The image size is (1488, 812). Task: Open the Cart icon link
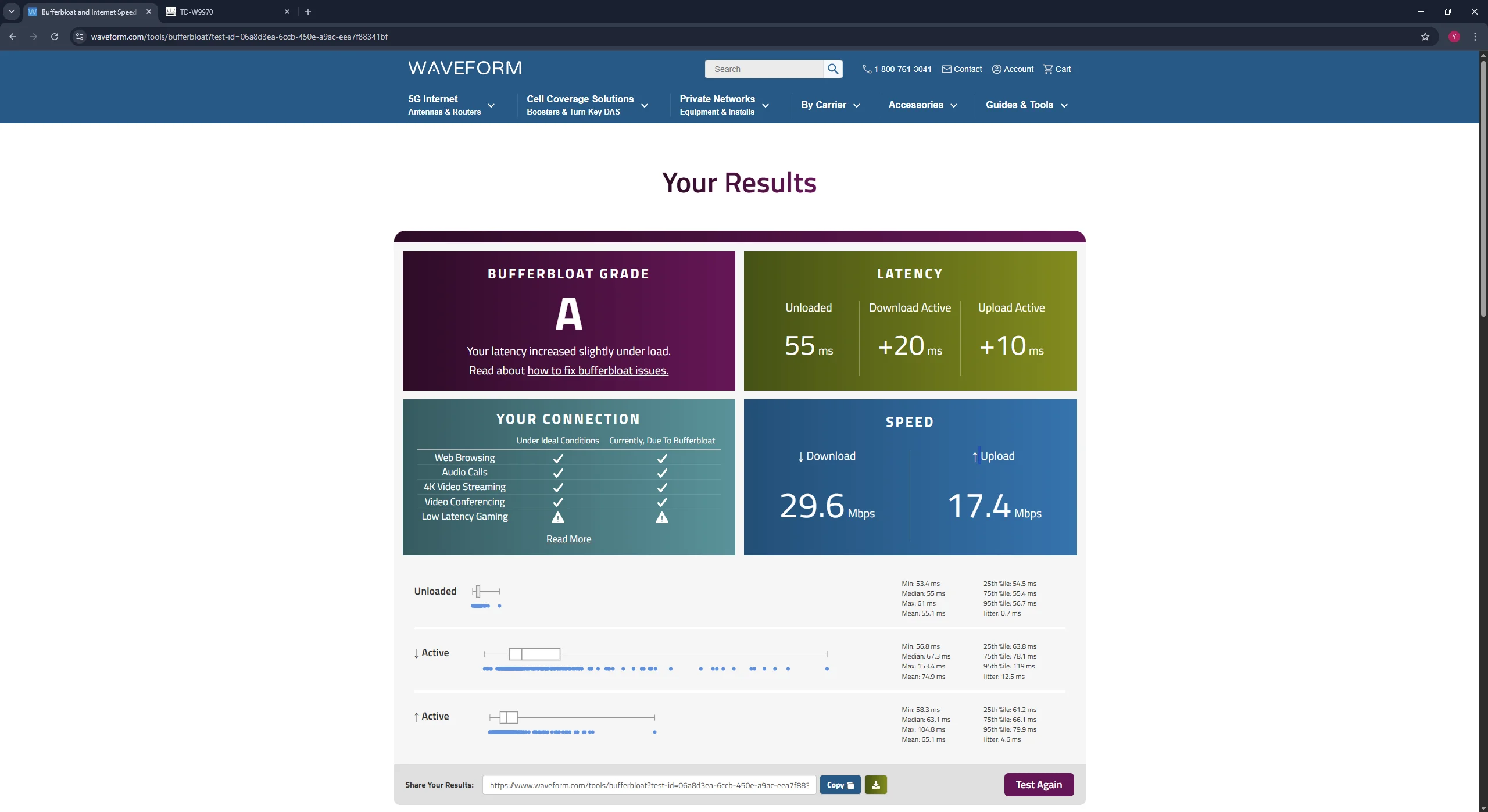[x=1048, y=69]
